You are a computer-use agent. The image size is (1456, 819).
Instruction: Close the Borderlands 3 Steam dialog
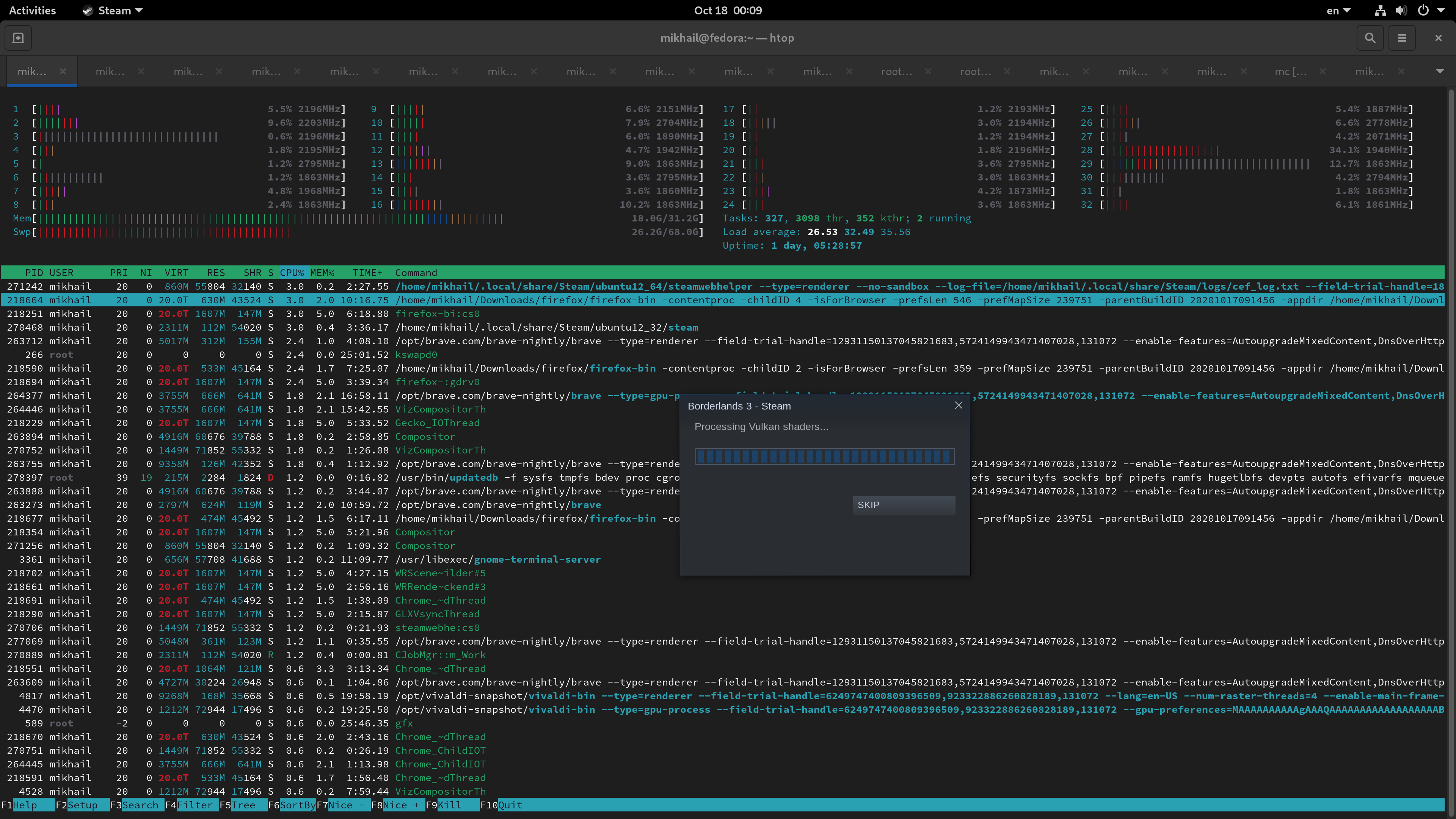959,405
